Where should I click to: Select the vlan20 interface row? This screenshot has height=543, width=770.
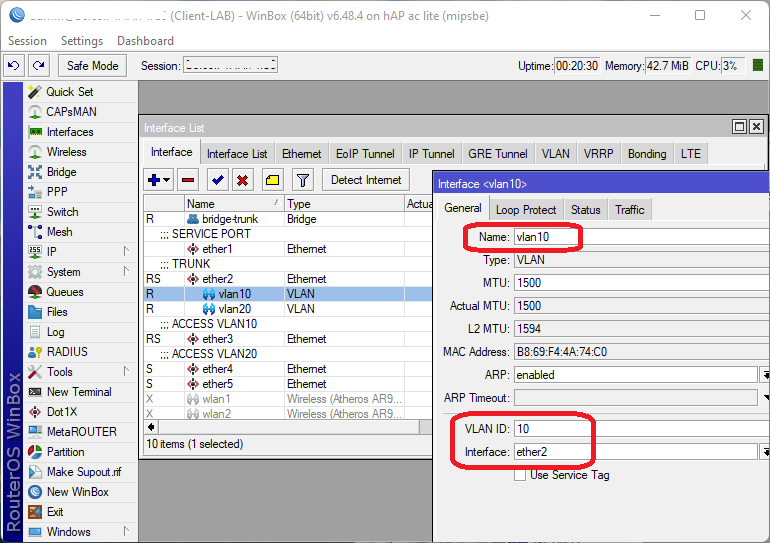[288, 309]
